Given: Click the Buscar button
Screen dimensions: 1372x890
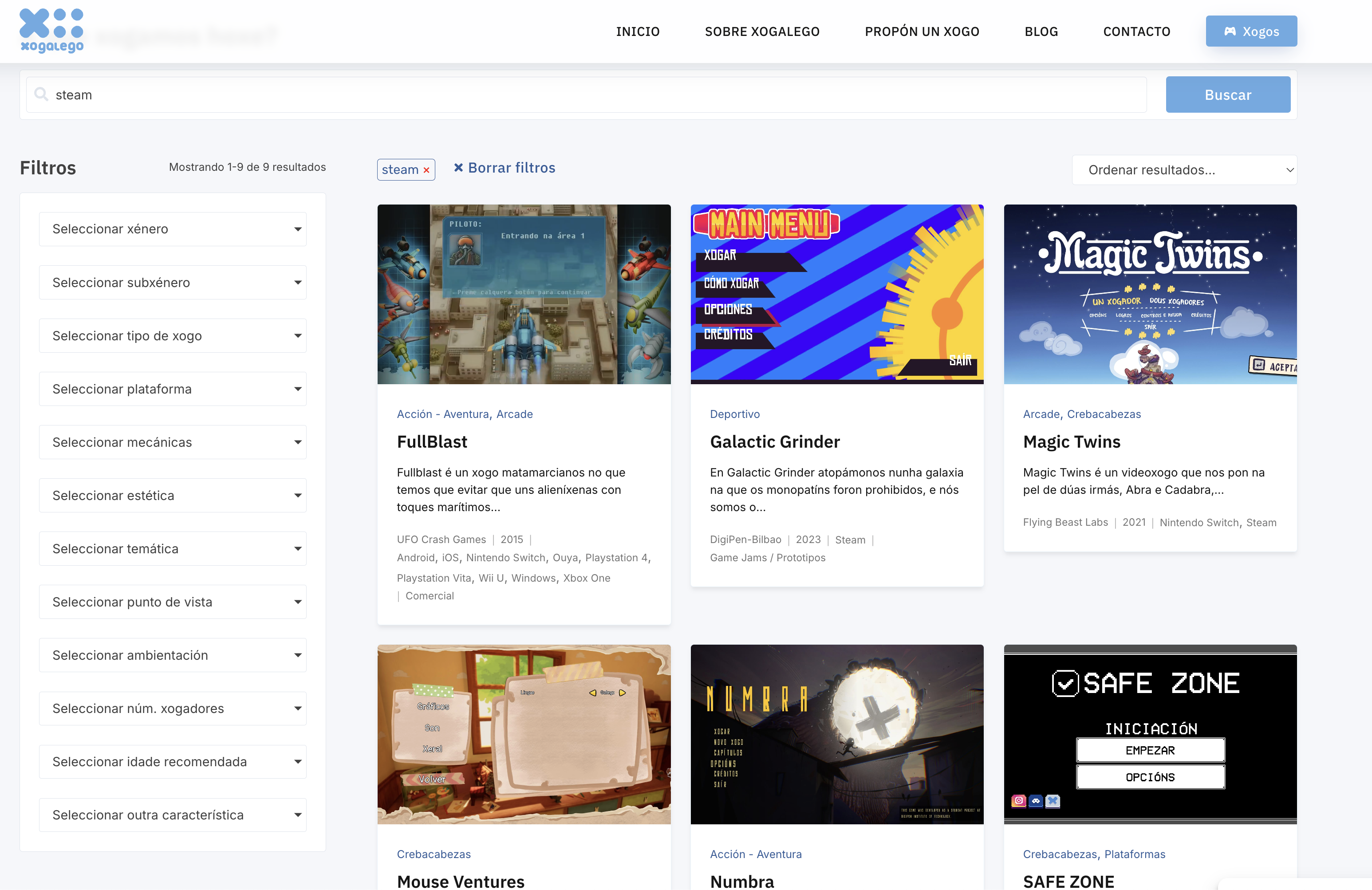Looking at the screenshot, I should [1228, 95].
